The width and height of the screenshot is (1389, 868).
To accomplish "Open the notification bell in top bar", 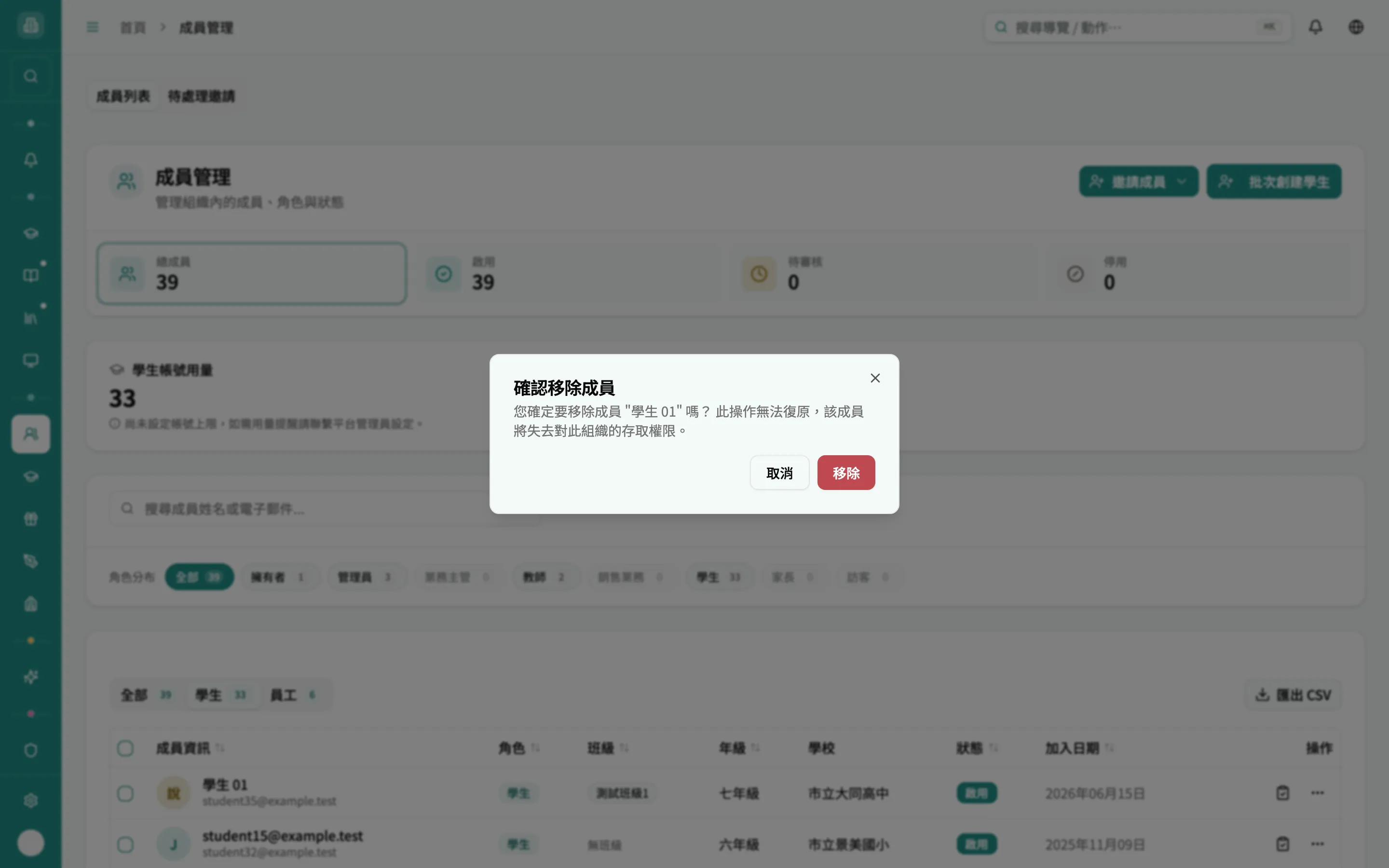I will coord(1316,27).
